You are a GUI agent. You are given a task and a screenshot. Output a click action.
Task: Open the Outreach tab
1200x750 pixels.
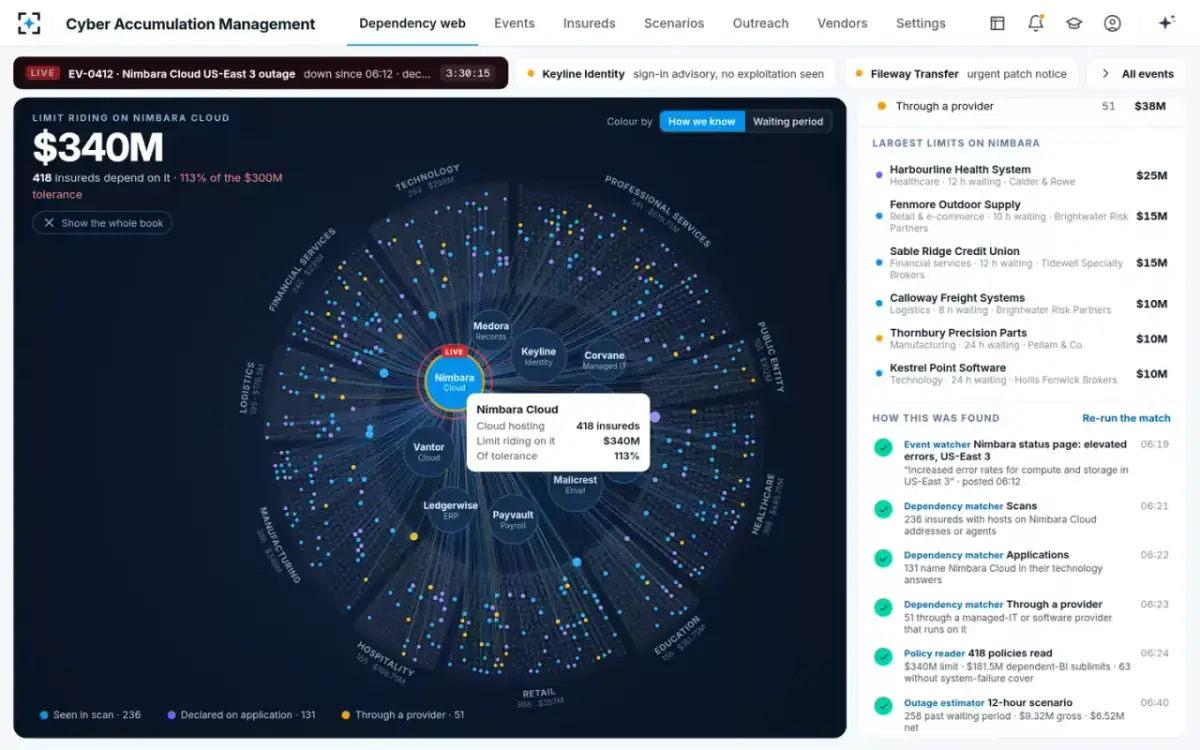(760, 23)
